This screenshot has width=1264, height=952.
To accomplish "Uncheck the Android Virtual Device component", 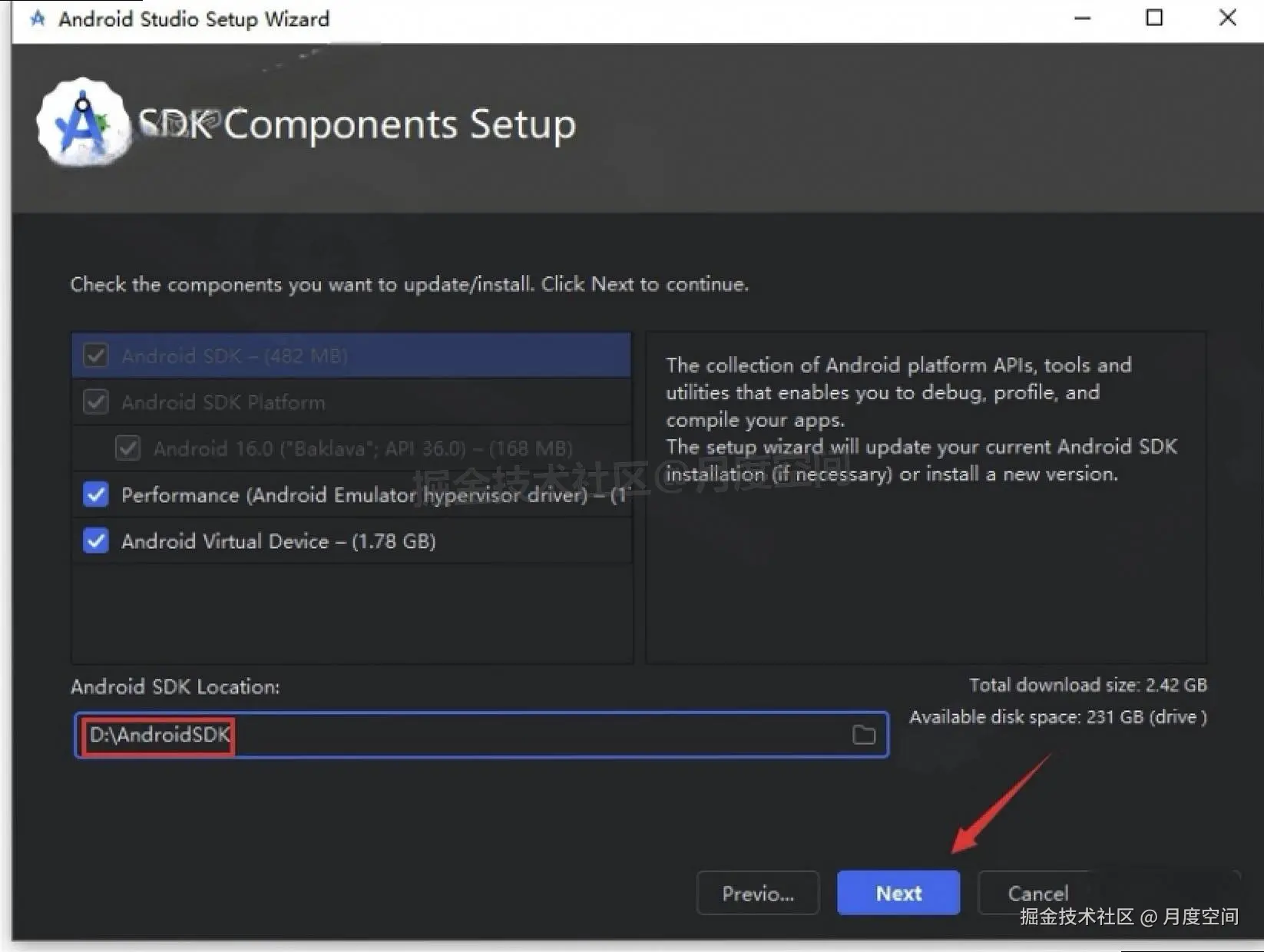I will (x=95, y=540).
